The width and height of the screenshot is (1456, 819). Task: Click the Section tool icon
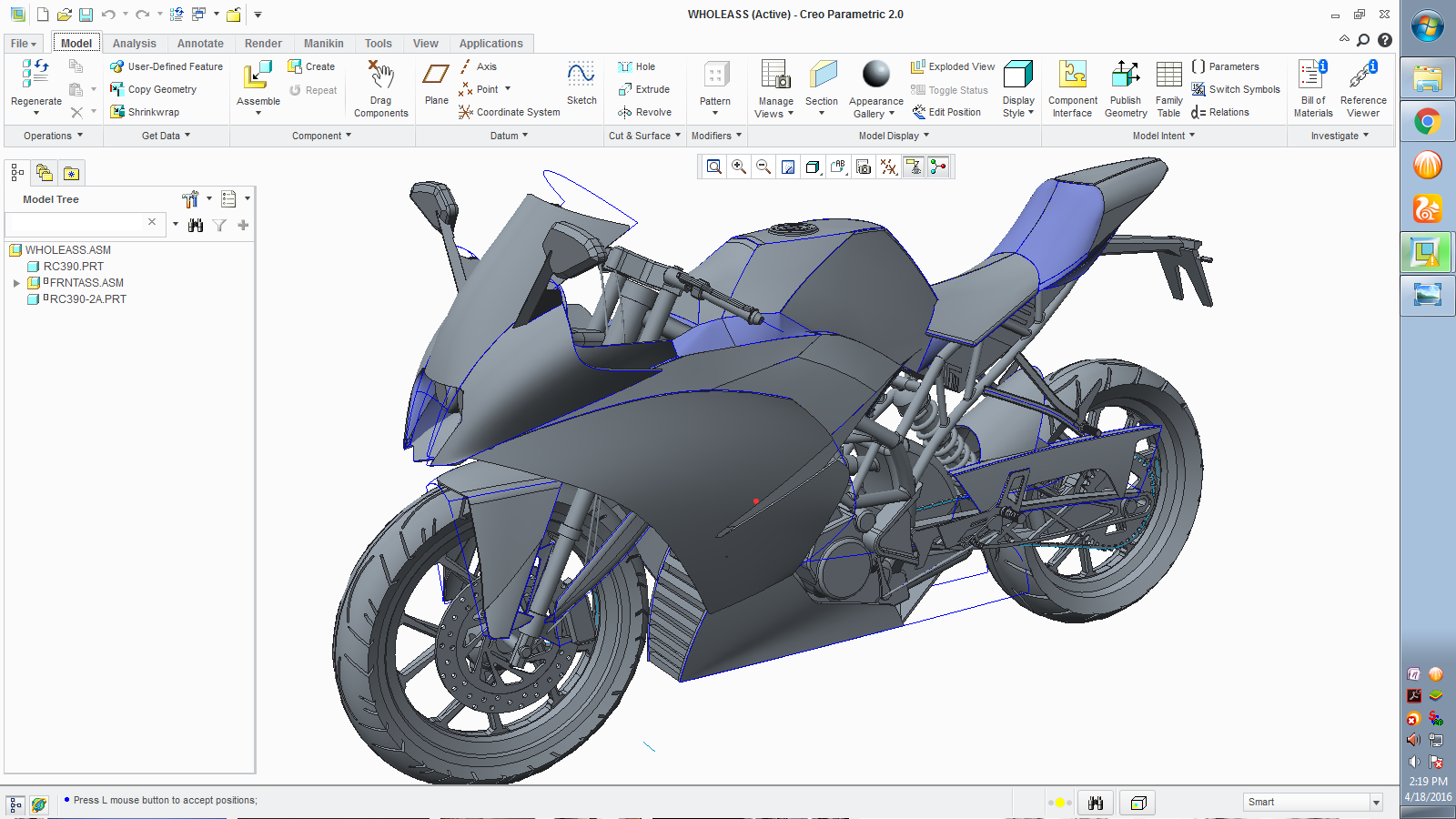822,76
